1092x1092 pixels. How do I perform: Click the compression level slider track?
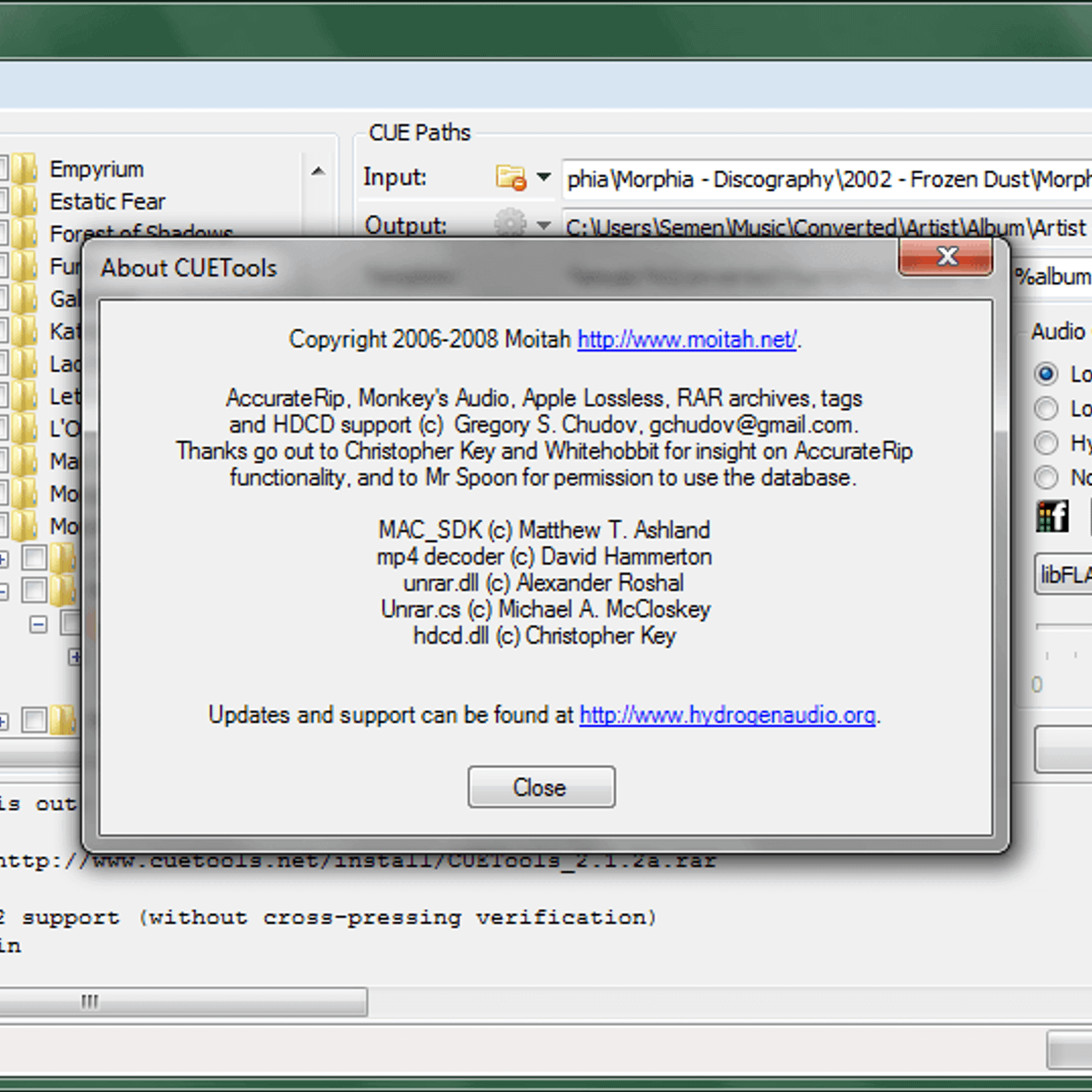click(1063, 626)
